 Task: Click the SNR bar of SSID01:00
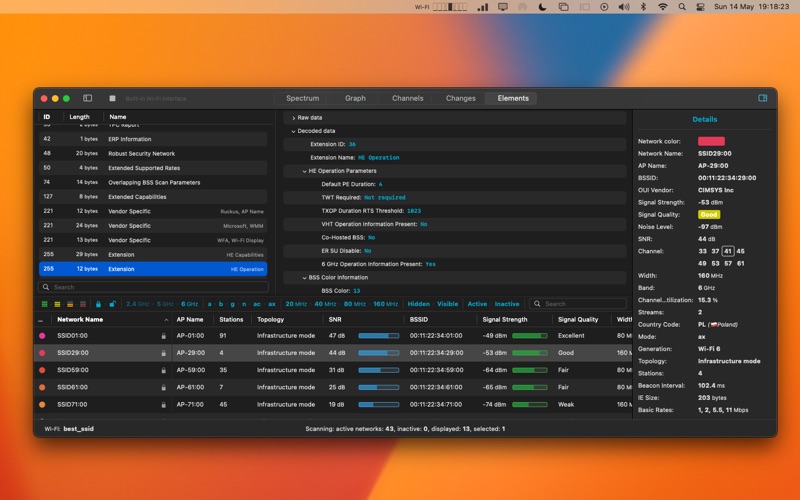(x=379, y=336)
